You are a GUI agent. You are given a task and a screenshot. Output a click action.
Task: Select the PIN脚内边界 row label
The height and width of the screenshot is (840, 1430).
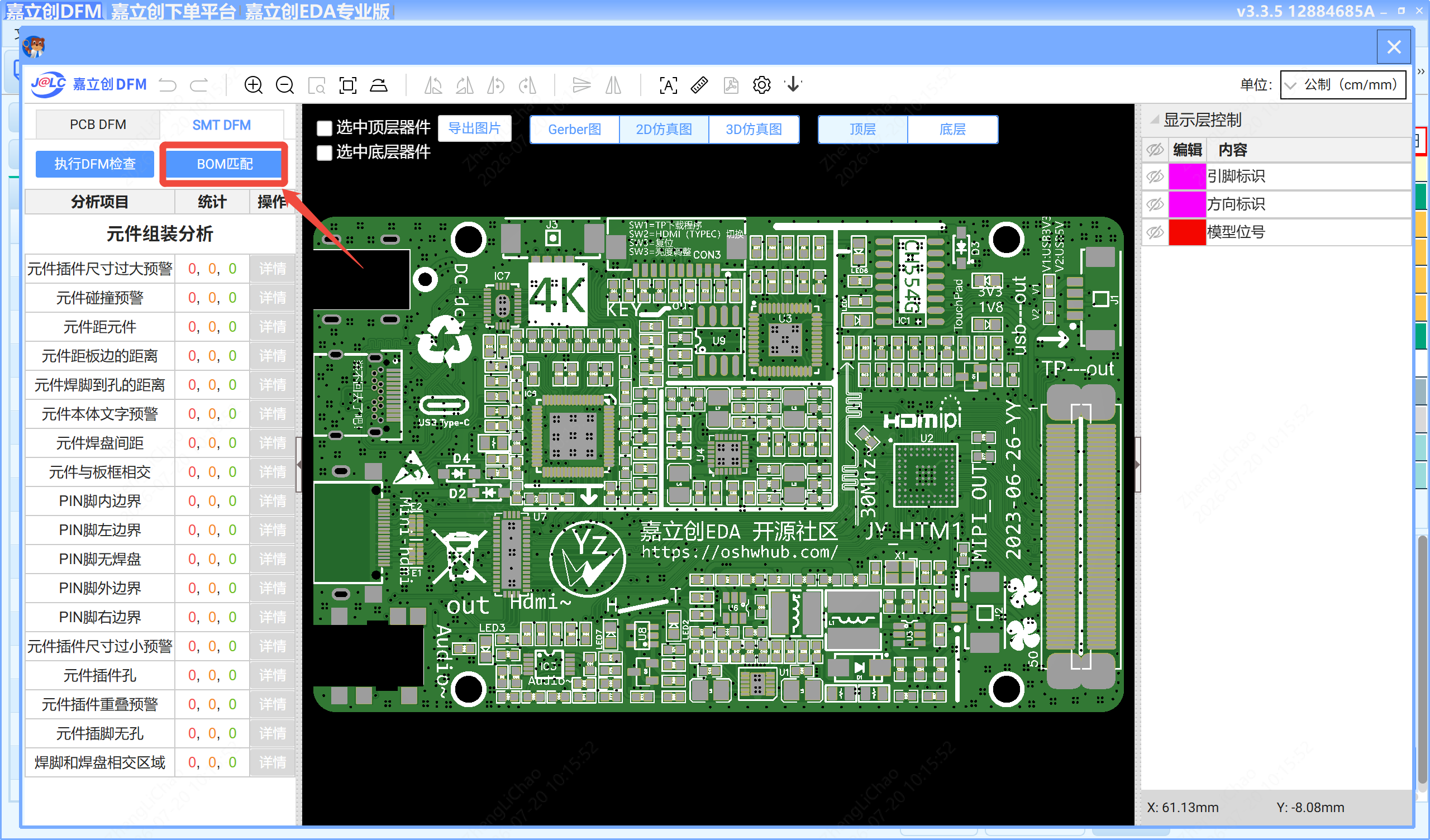[x=100, y=501]
